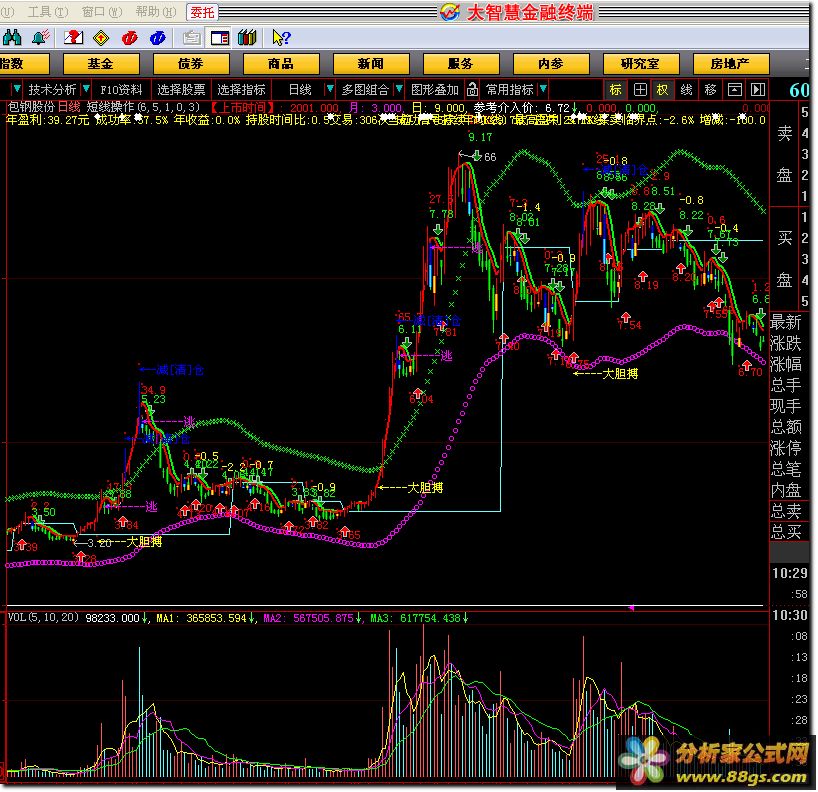Click the 多图组合 button

[x=365, y=90]
